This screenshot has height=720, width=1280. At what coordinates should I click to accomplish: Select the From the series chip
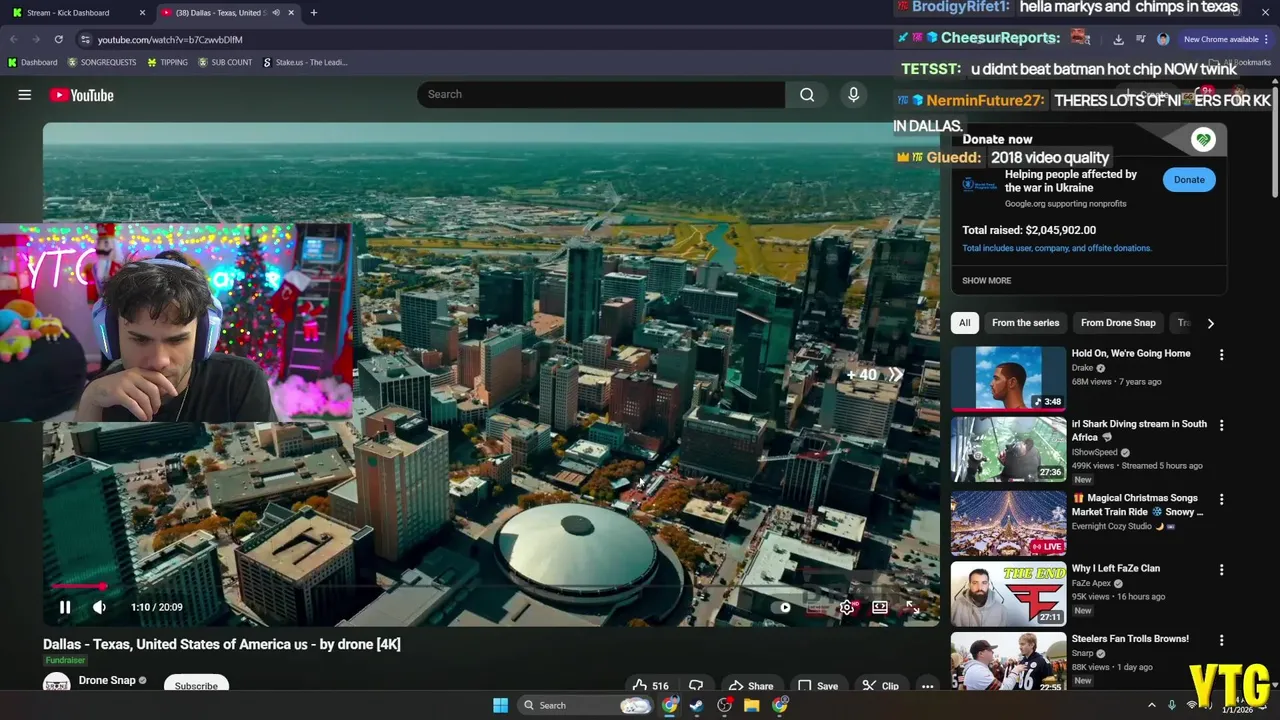coord(1025,323)
